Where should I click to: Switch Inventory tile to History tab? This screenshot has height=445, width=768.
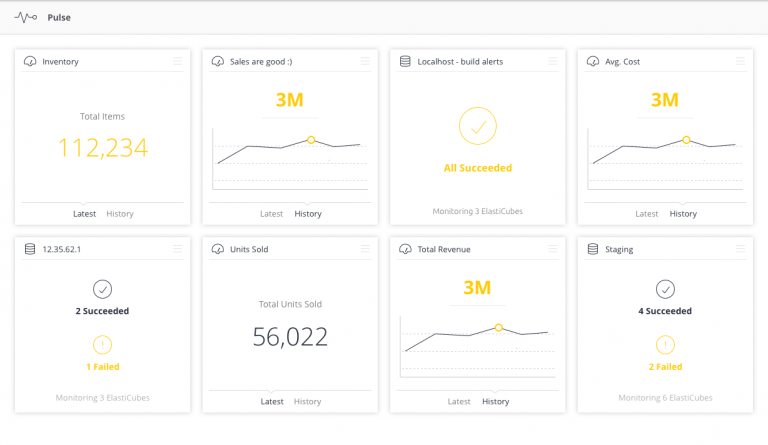(x=120, y=214)
